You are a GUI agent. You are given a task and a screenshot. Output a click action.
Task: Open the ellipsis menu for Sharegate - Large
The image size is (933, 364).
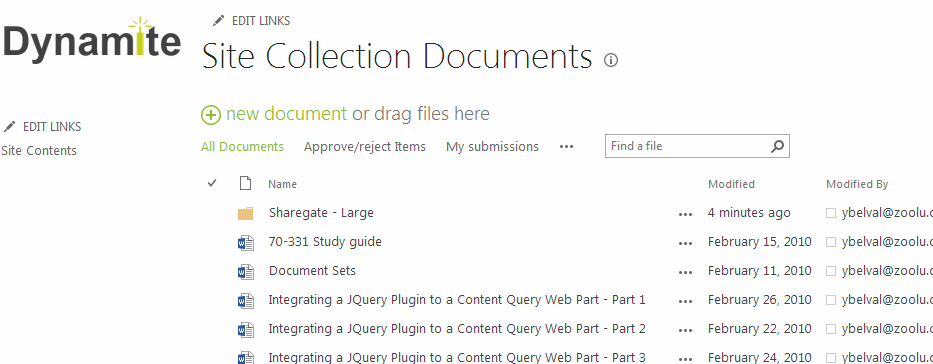(685, 214)
